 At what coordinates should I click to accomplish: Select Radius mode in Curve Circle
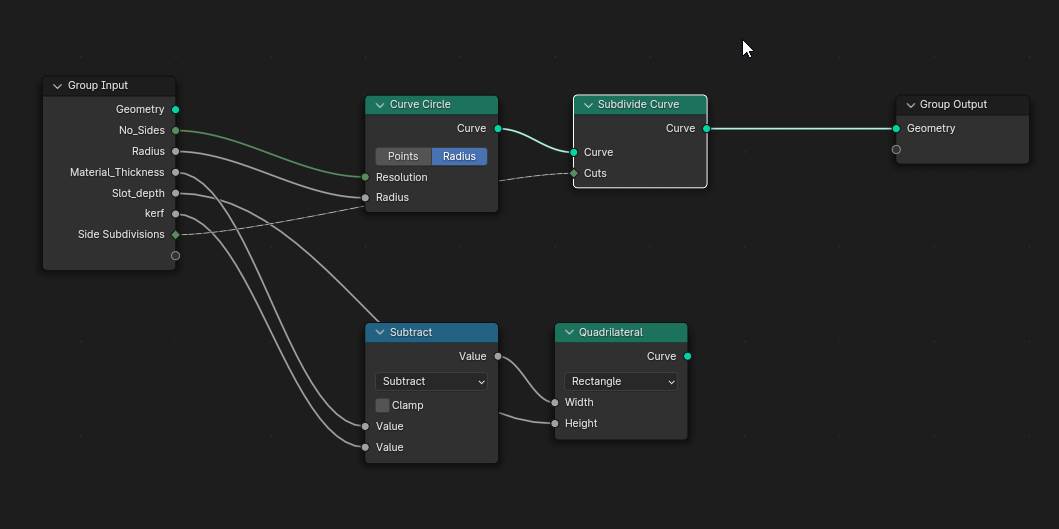tap(459, 156)
